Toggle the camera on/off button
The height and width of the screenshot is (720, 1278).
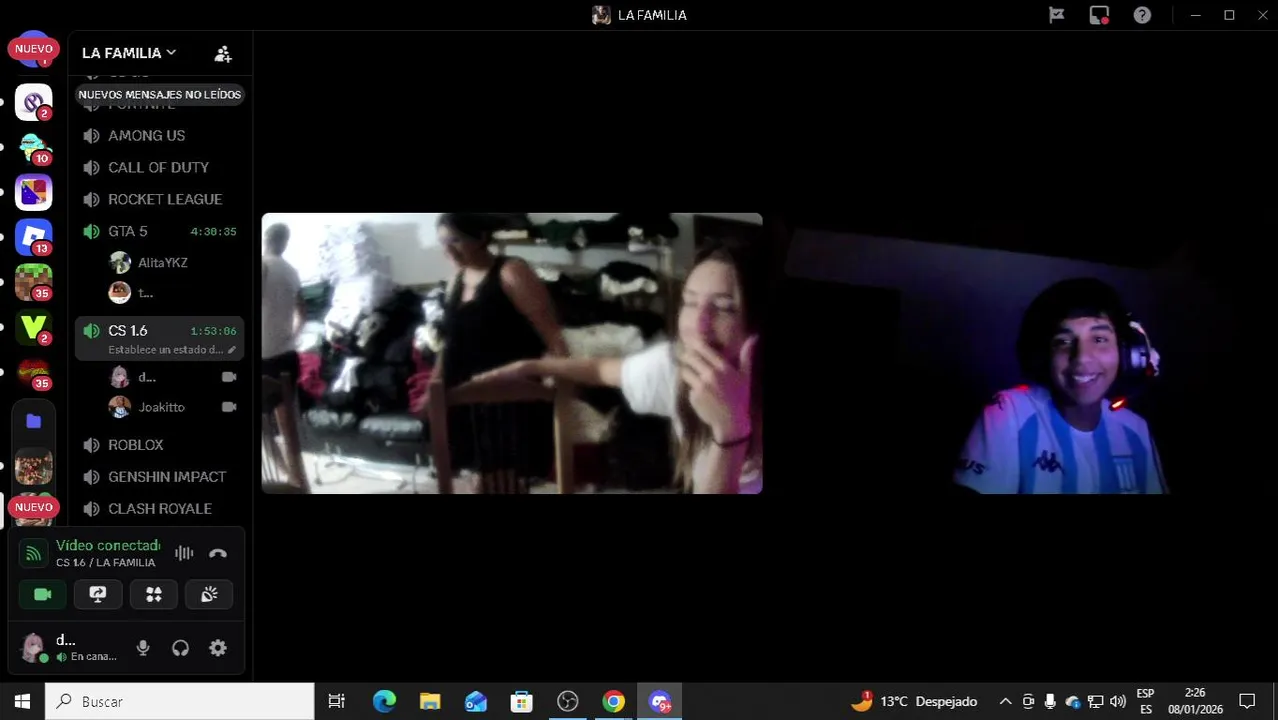click(42, 594)
